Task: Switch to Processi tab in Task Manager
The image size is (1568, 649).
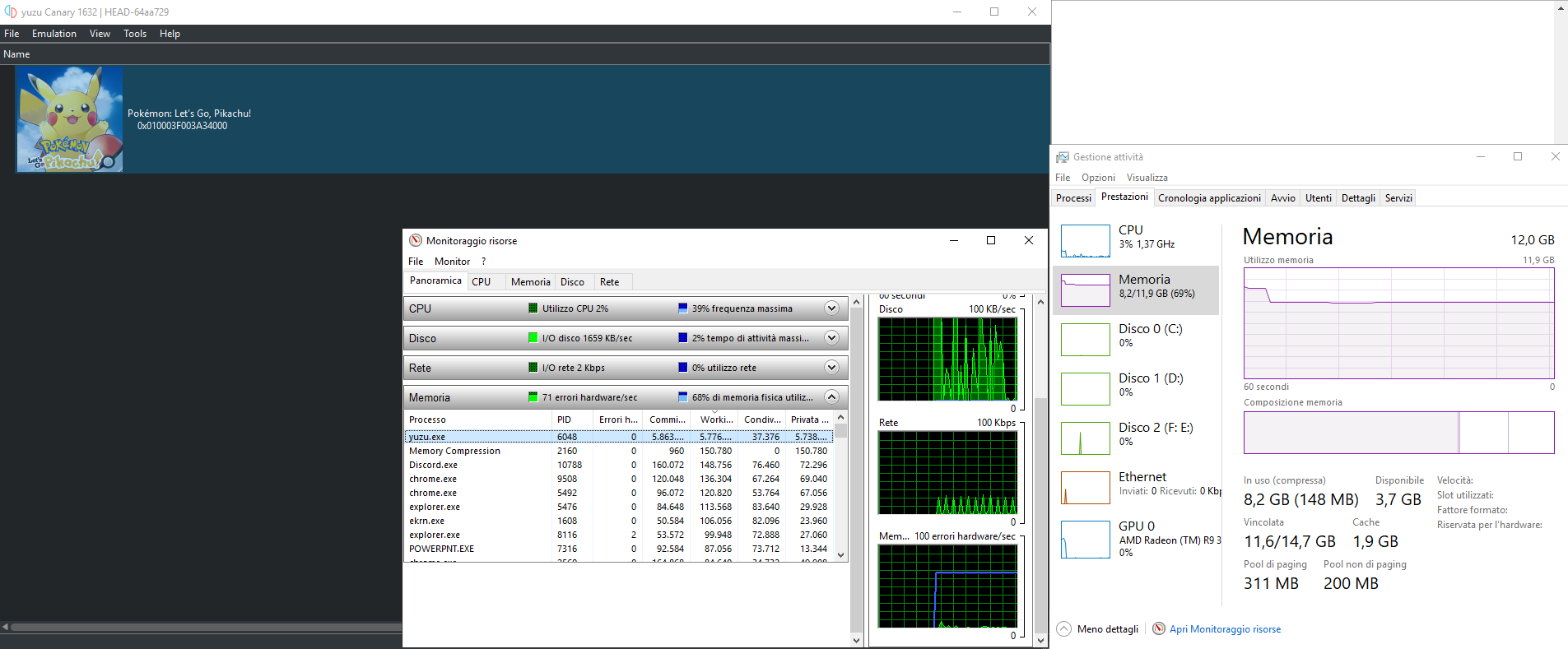Action: click(x=1073, y=198)
